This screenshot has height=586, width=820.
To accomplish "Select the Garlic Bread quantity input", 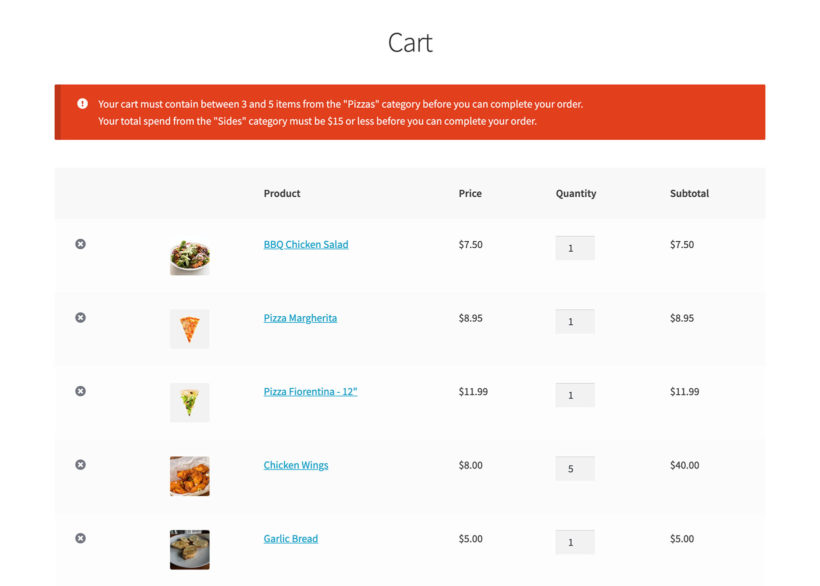I will click(575, 541).
